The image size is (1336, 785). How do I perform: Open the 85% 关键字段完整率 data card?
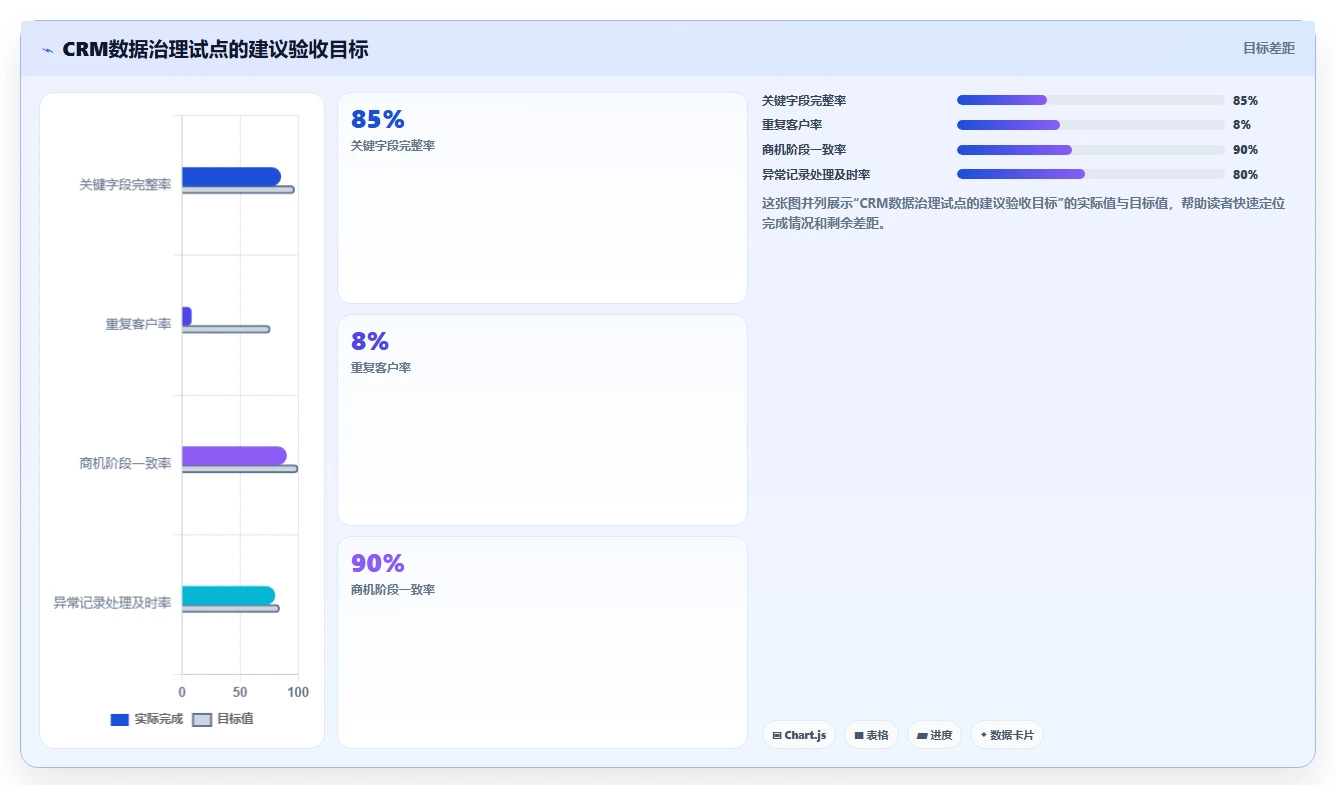point(542,198)
